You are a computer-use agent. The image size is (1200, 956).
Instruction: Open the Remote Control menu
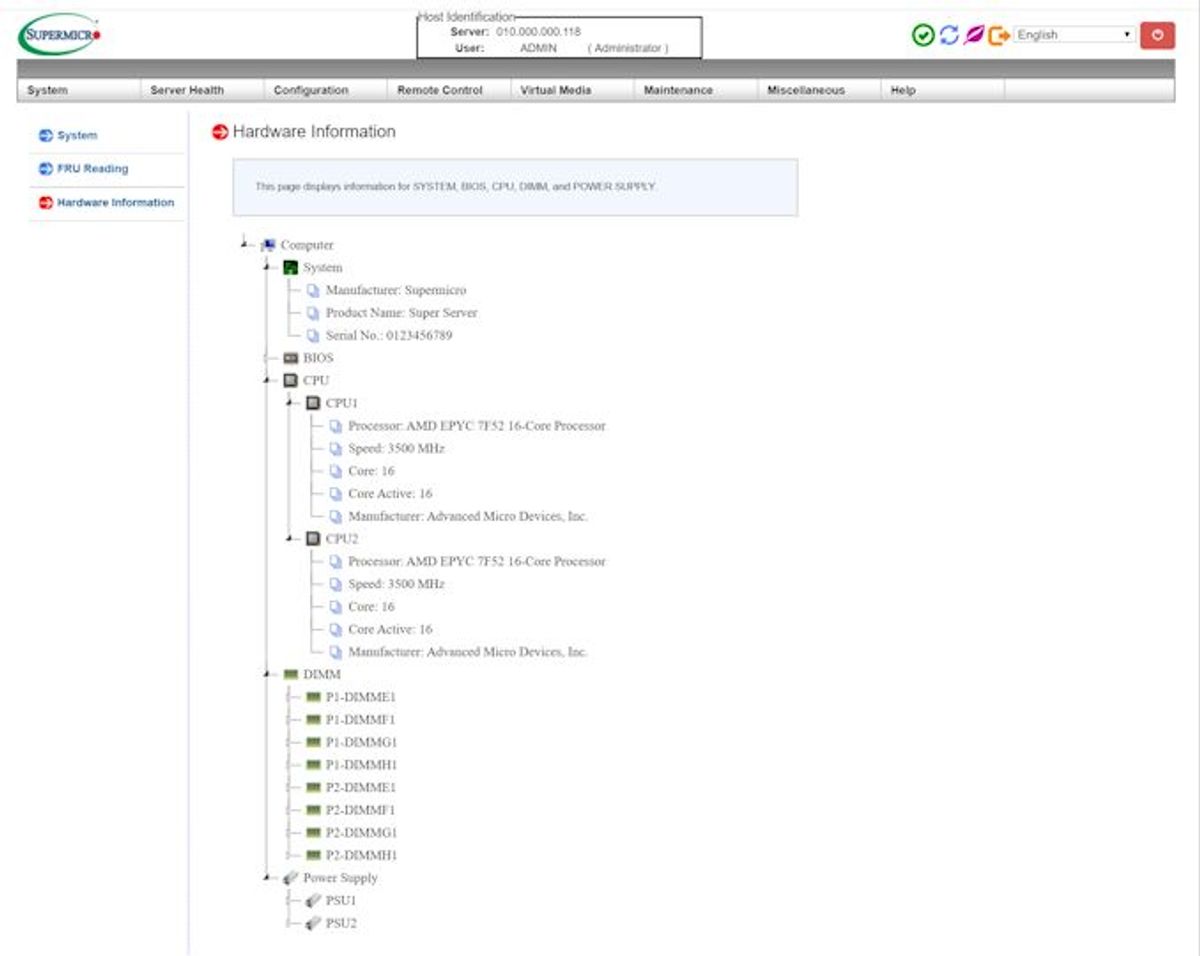(x=440, y=90)
